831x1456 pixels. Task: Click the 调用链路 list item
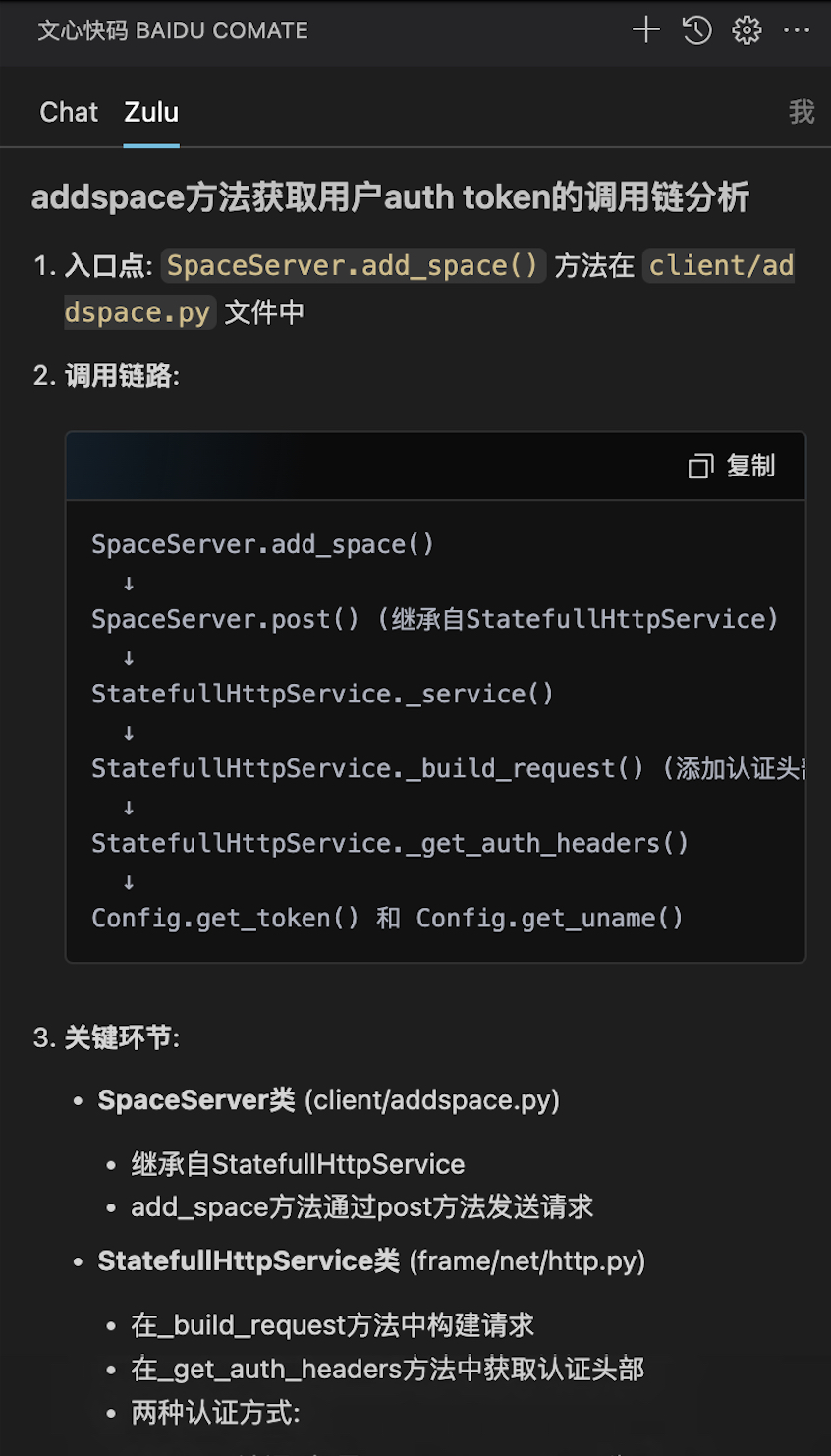tap(122, 375)
